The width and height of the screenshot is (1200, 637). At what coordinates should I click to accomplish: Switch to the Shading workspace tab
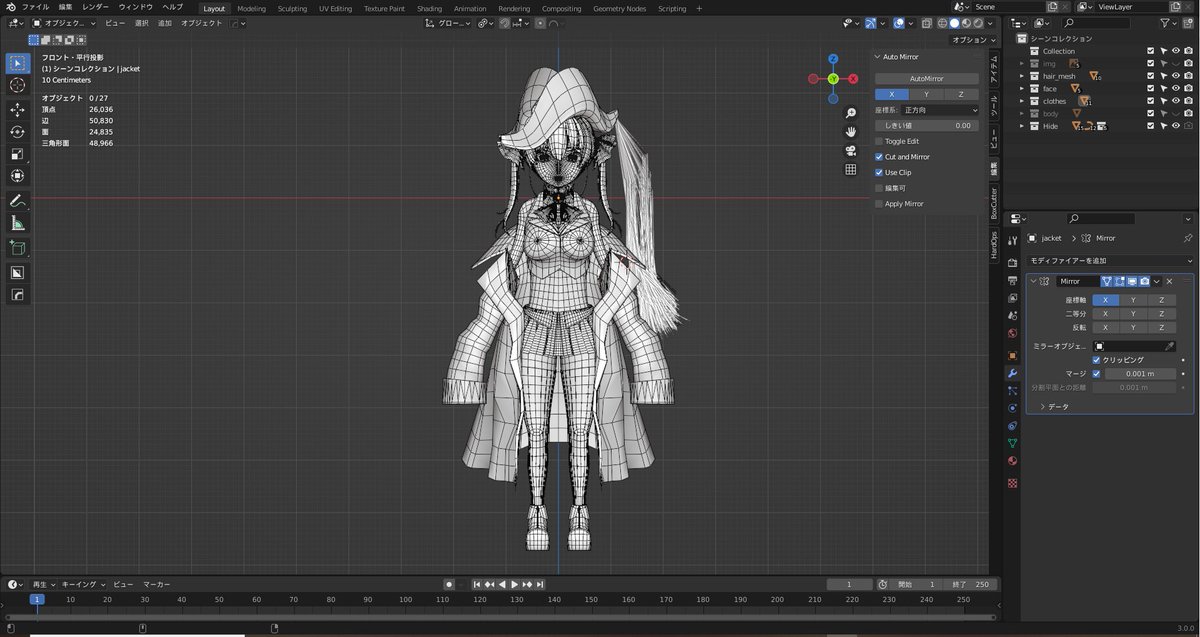coord(429,8)
